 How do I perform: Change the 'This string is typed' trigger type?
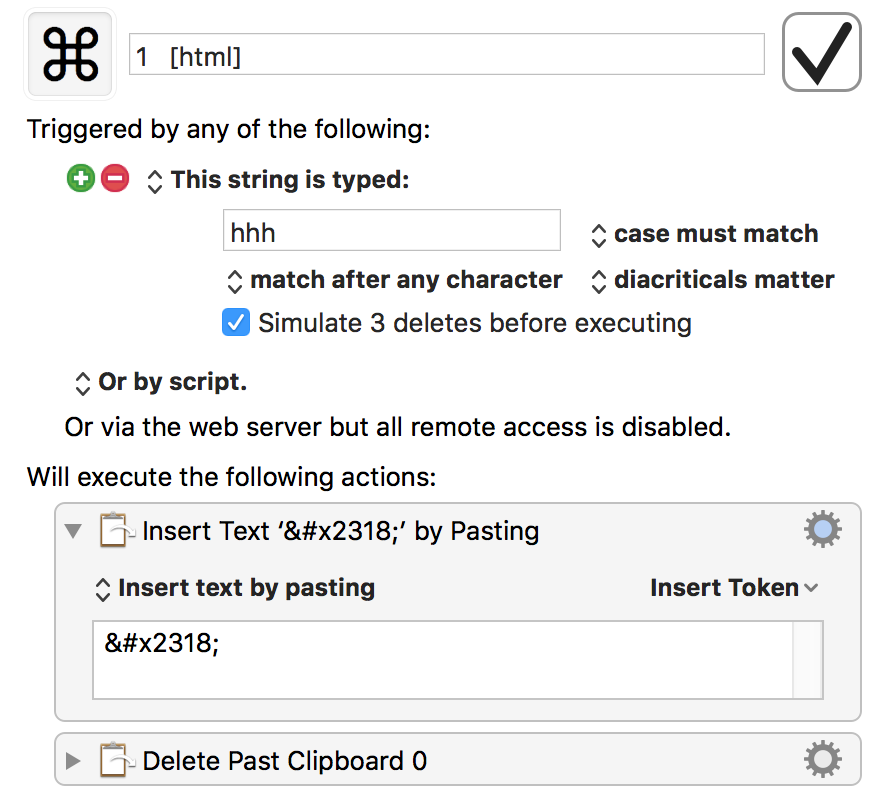(x=278, y=180)
